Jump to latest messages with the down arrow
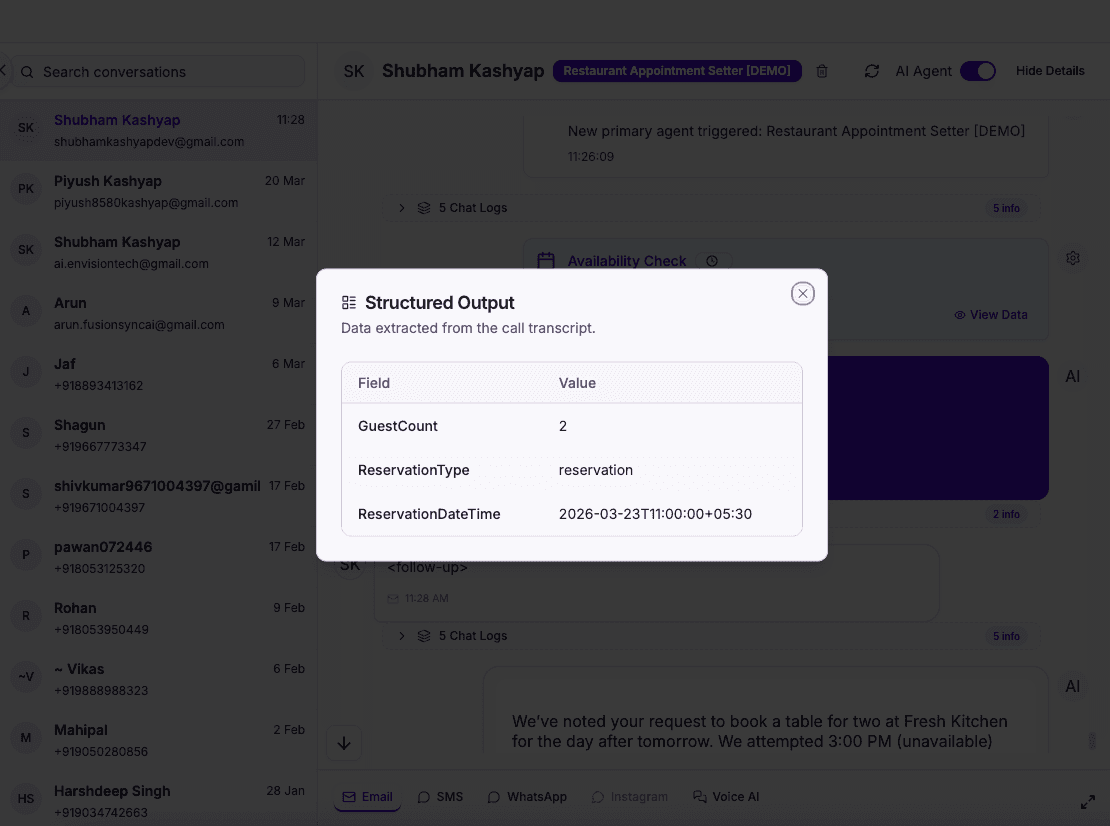1110x826 pixels. click(x=344, y=743)
